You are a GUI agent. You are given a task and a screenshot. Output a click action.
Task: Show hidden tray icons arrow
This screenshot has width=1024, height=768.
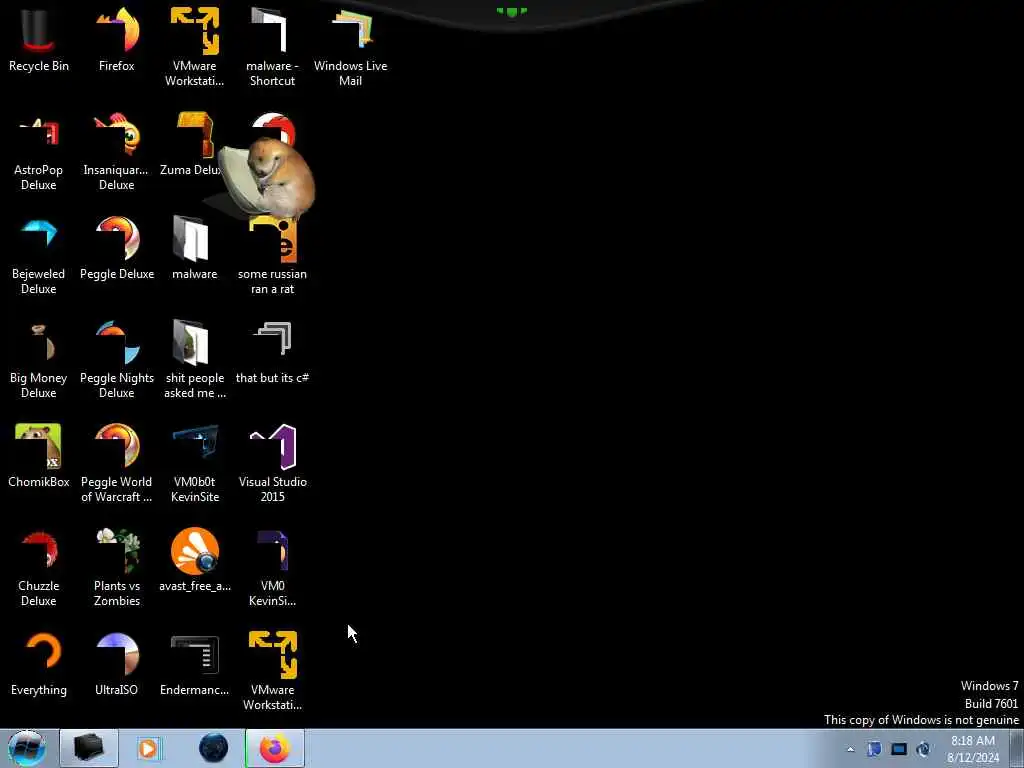(x=850, y=750)
